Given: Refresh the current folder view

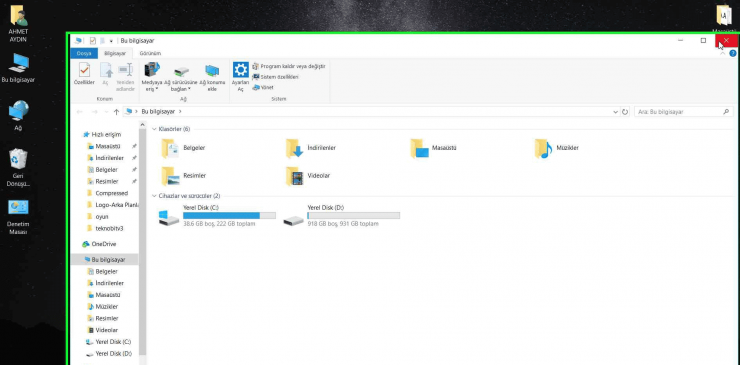Looking at the screenshot, I should point(625,112).
